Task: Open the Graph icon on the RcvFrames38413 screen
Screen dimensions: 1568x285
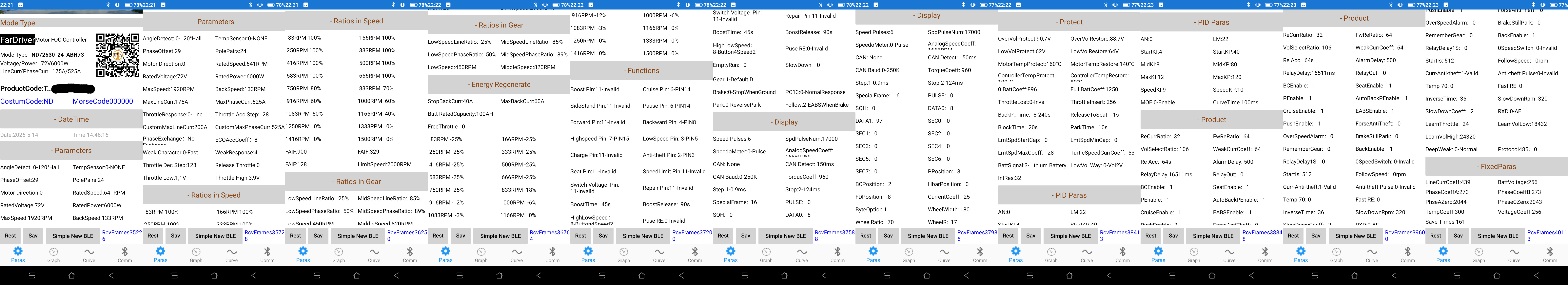Action: tap(1051, 252)
